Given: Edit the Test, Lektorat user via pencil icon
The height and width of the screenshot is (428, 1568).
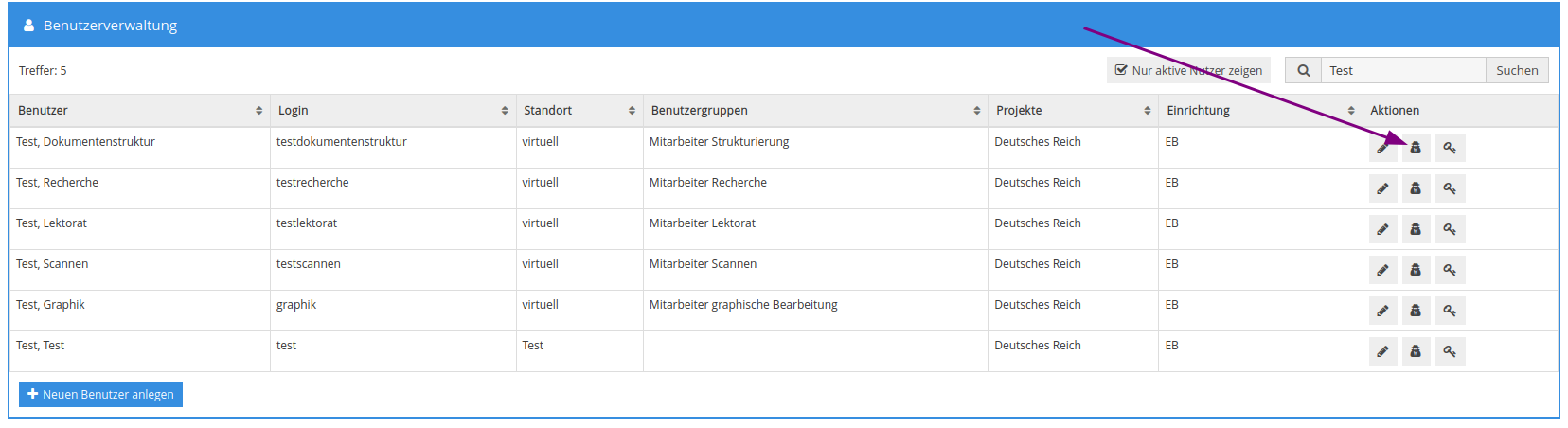Looking at the screenshot, I should pos(1382,229).
